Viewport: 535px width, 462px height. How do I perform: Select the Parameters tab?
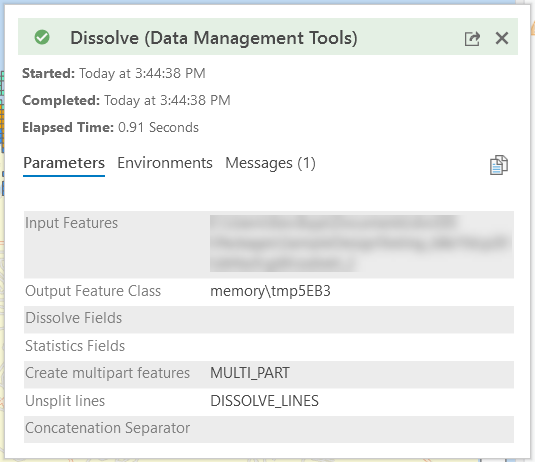tap(64, 163)
